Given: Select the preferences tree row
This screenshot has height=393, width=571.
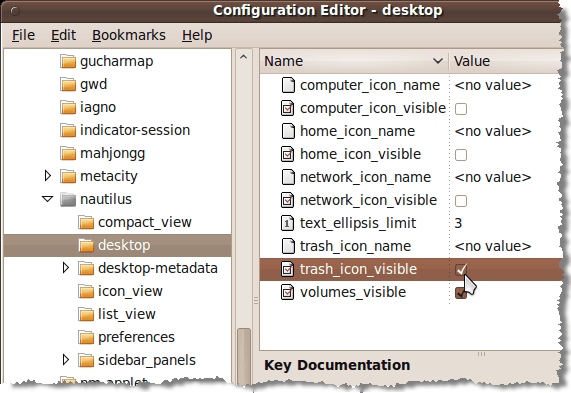Looking at the screenshot, I should (x=117, y=337).
